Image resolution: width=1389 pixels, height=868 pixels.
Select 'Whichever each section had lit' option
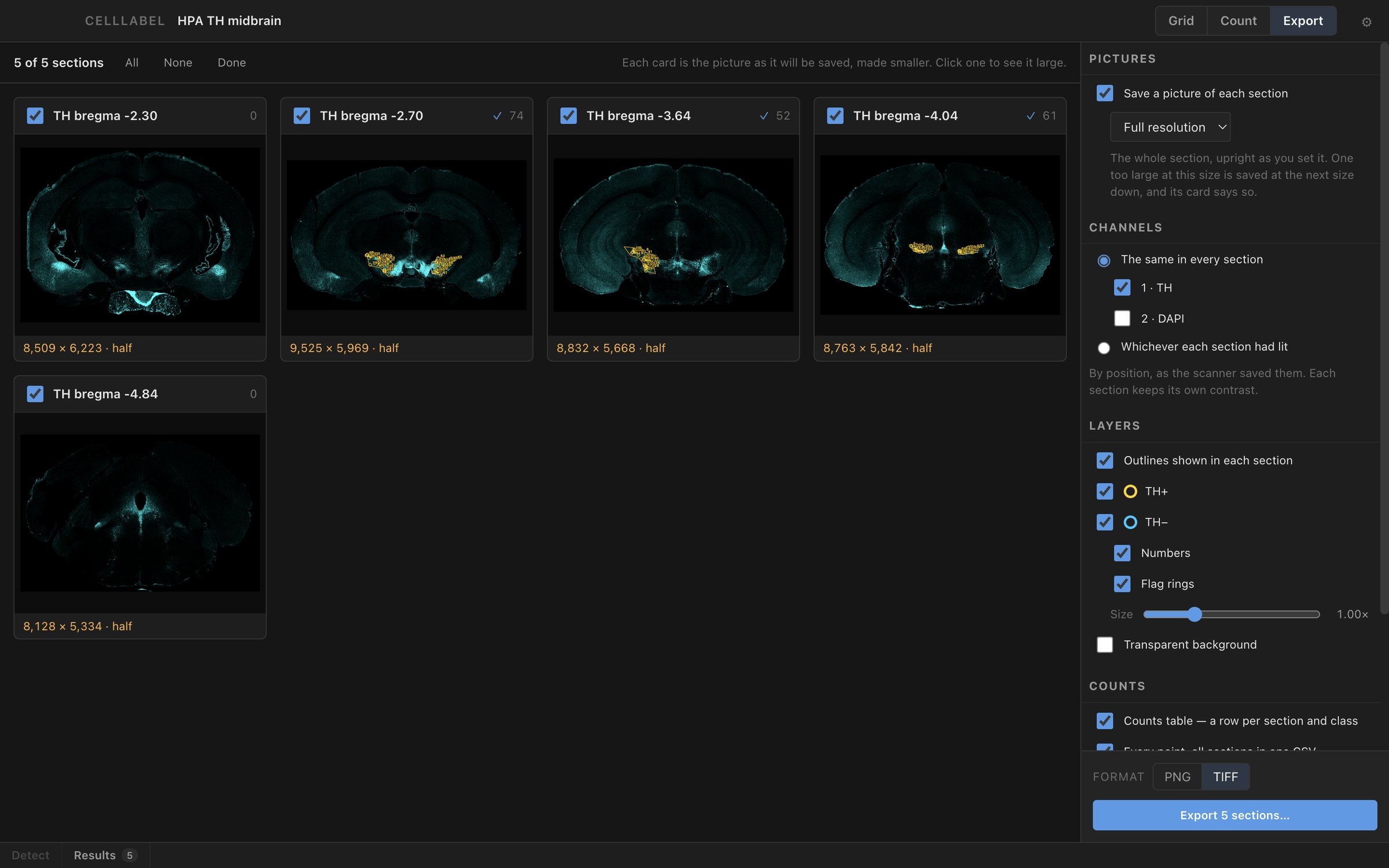1104,348
